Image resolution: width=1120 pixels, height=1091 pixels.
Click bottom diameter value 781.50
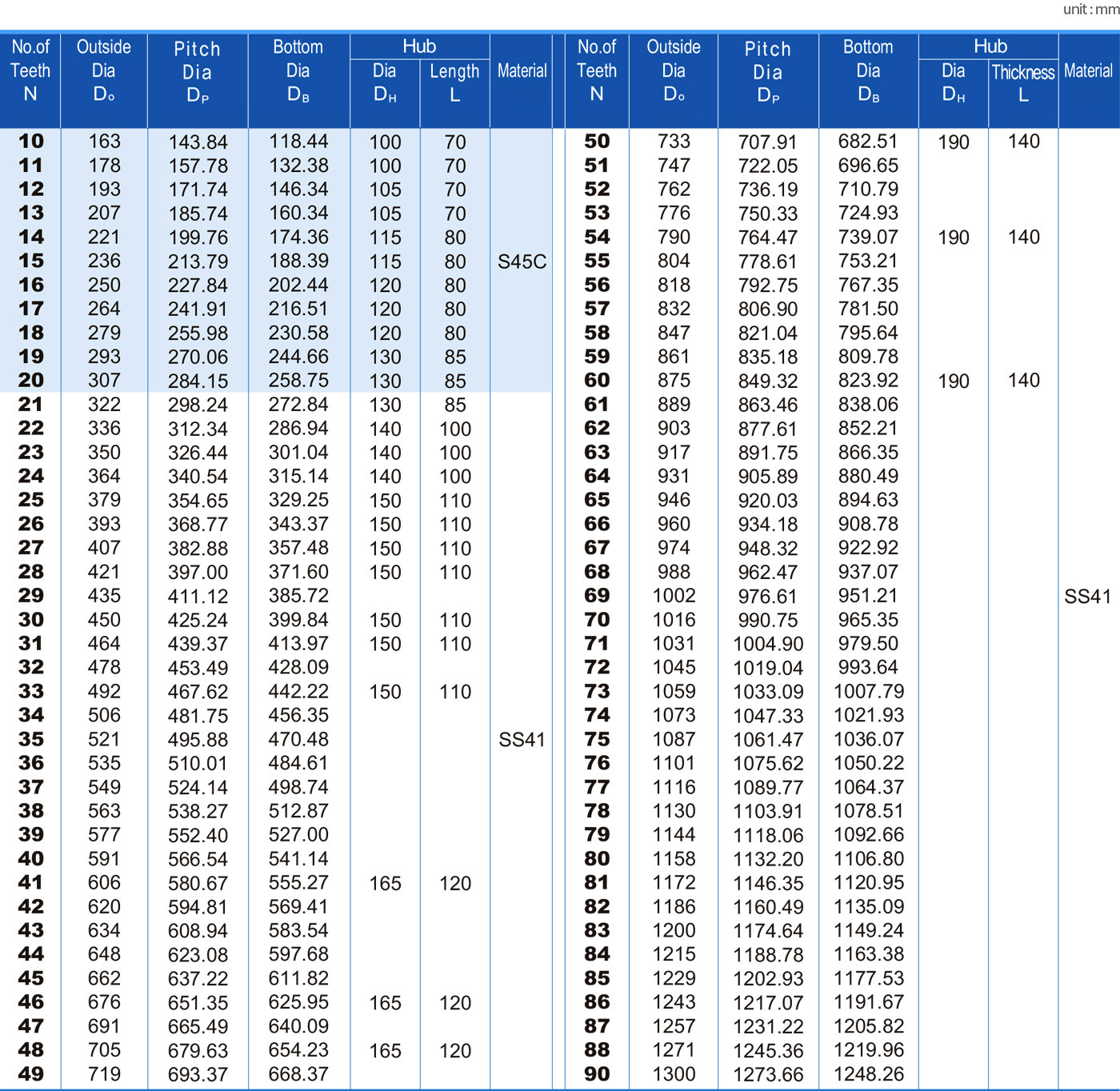click(x=868, y=309)
